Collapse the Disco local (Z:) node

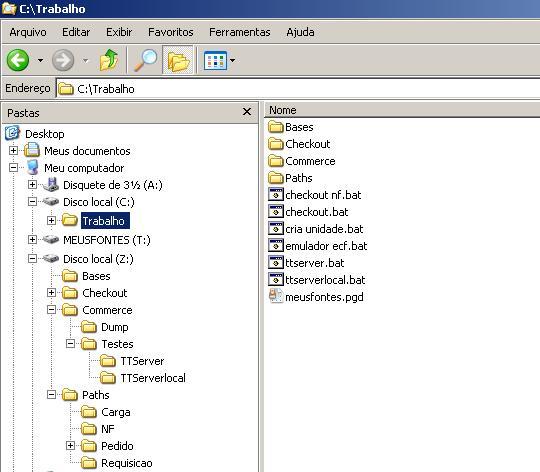pos(32,259)
